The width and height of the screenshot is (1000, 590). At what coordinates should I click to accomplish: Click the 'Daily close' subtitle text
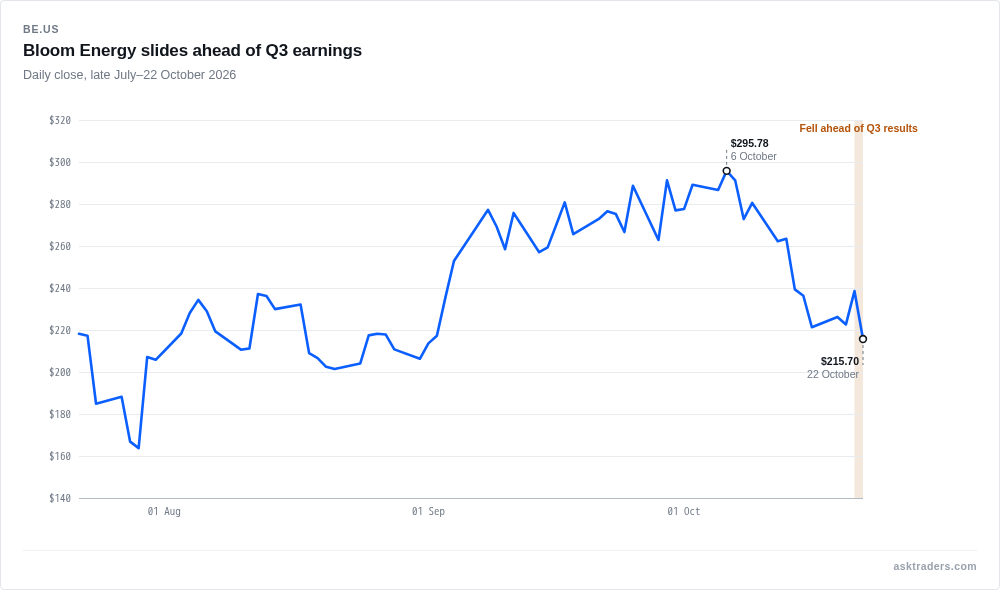129,75
